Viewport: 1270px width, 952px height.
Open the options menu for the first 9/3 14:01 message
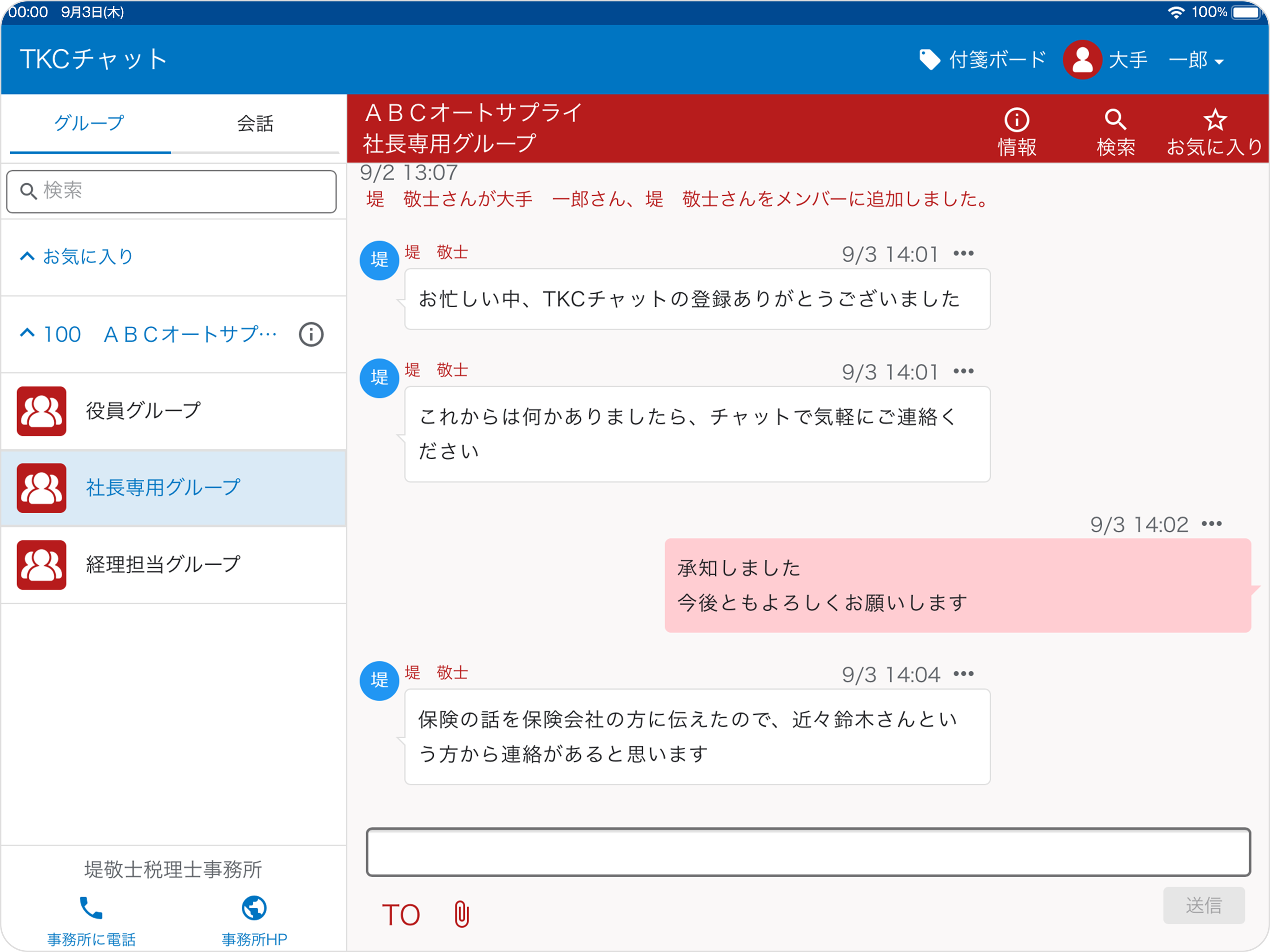(x=963, y=253)
